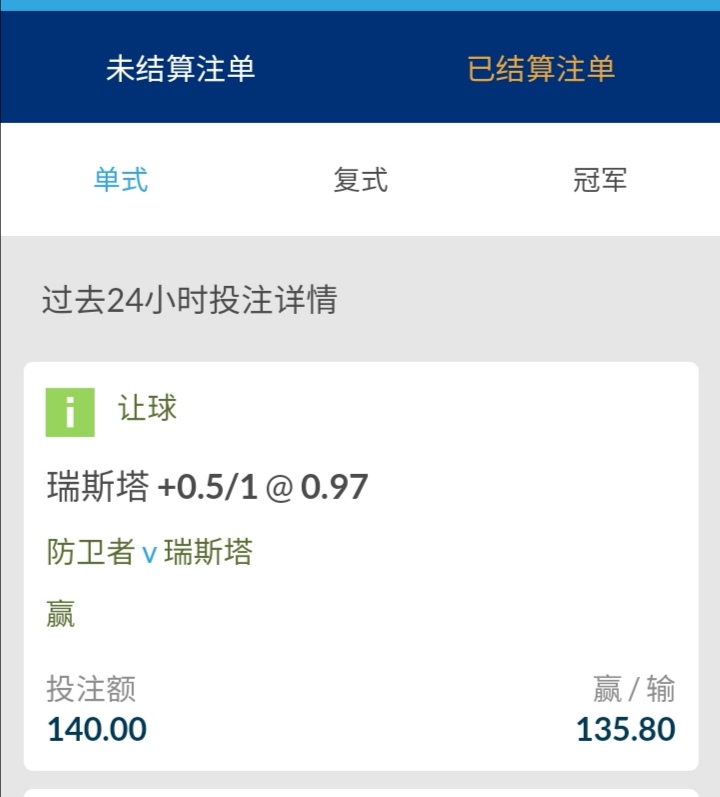Click 瑞斯塔 in the match line
Image resolution: width=720 pixels, height=797 pixels.
[x=208, y=552]
